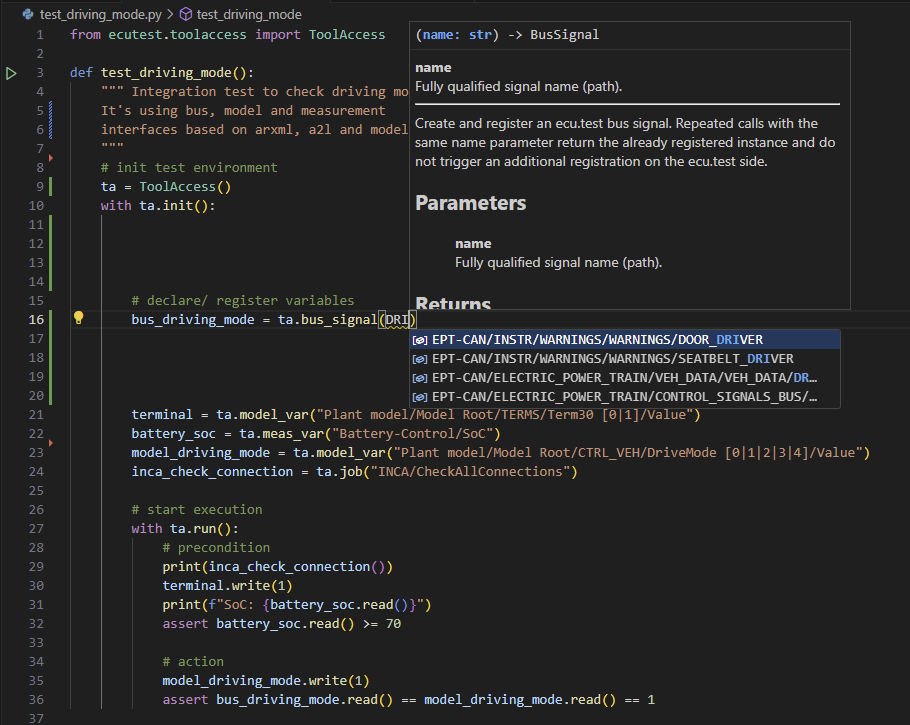910x725 pixels.
Task: Click the breadcrumb chevron separator
Action: pos(168,15)
